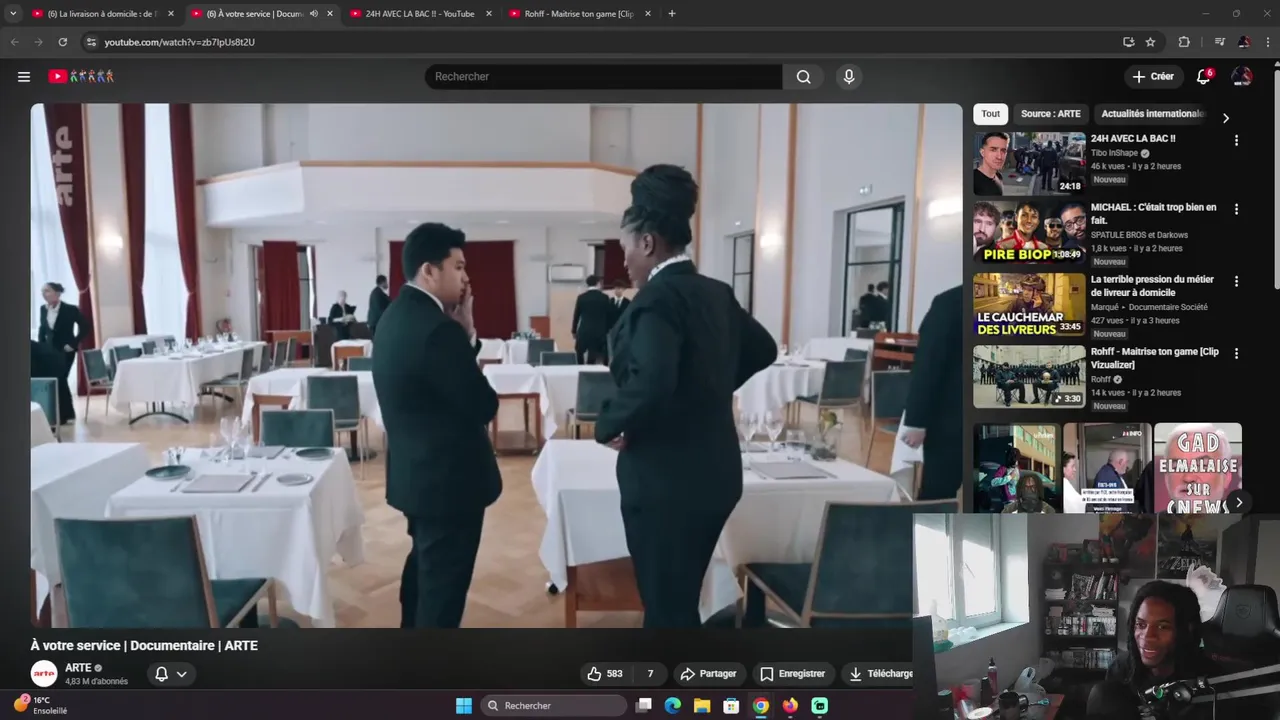
Task: Open the ARTE channel avatar
Action: click(44, 674)
